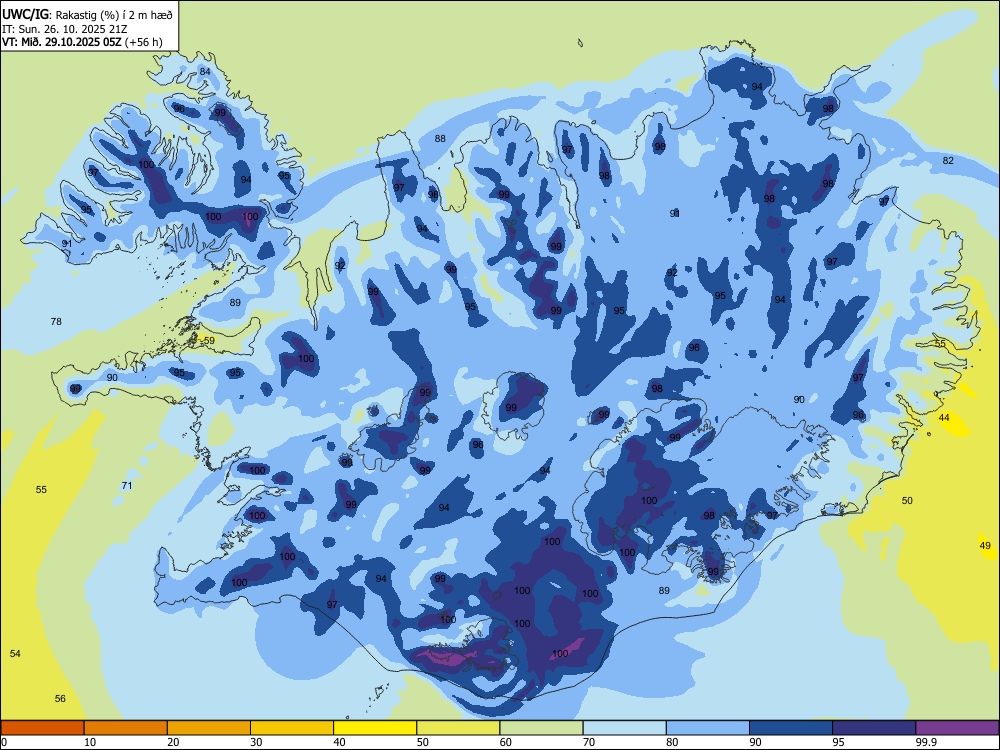Click the legend tick label '40'
This screenshot has width=1000, height=750.
coord(339,742)
